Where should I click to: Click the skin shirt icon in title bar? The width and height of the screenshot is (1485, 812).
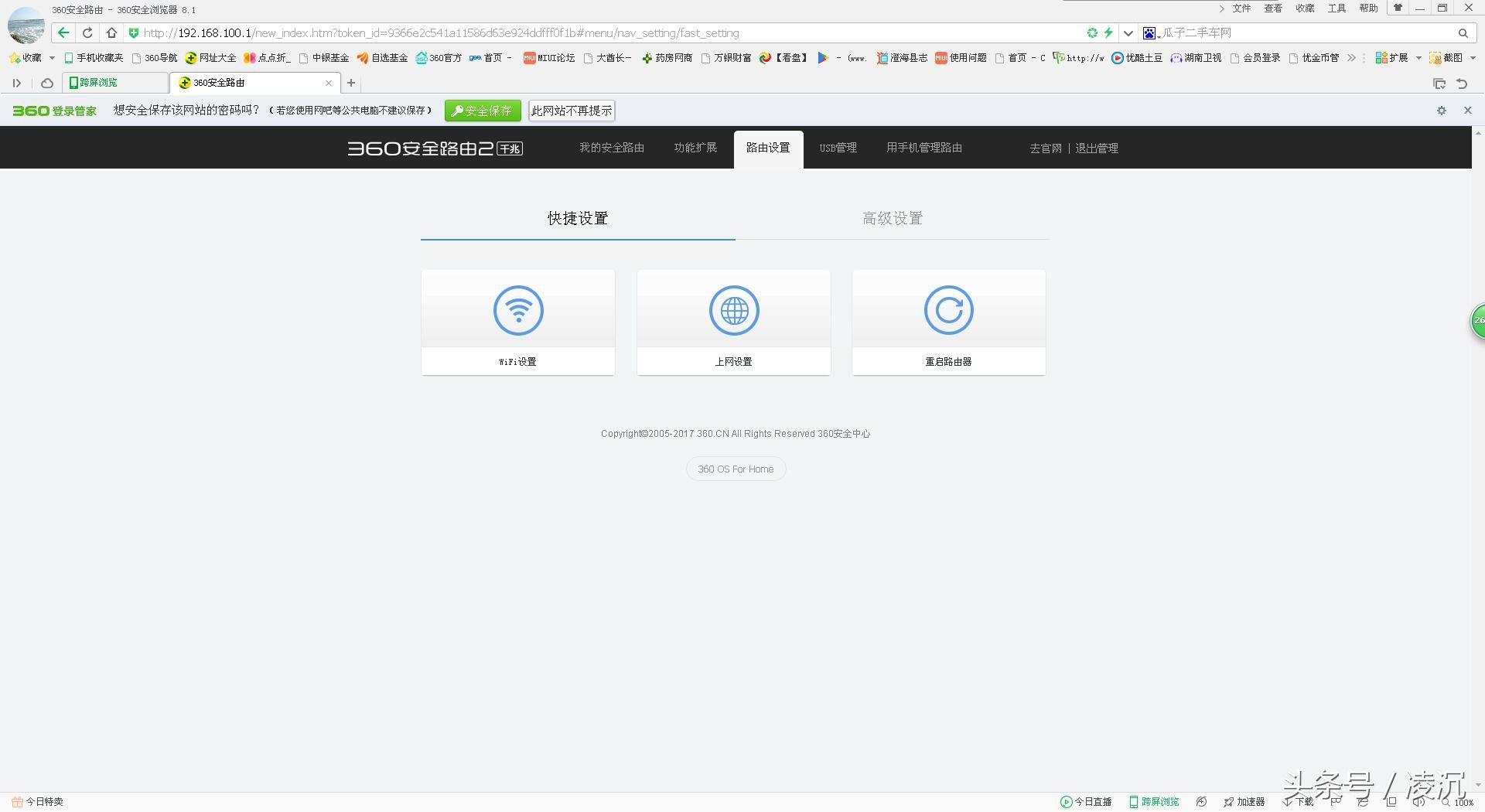[1398, 8]
